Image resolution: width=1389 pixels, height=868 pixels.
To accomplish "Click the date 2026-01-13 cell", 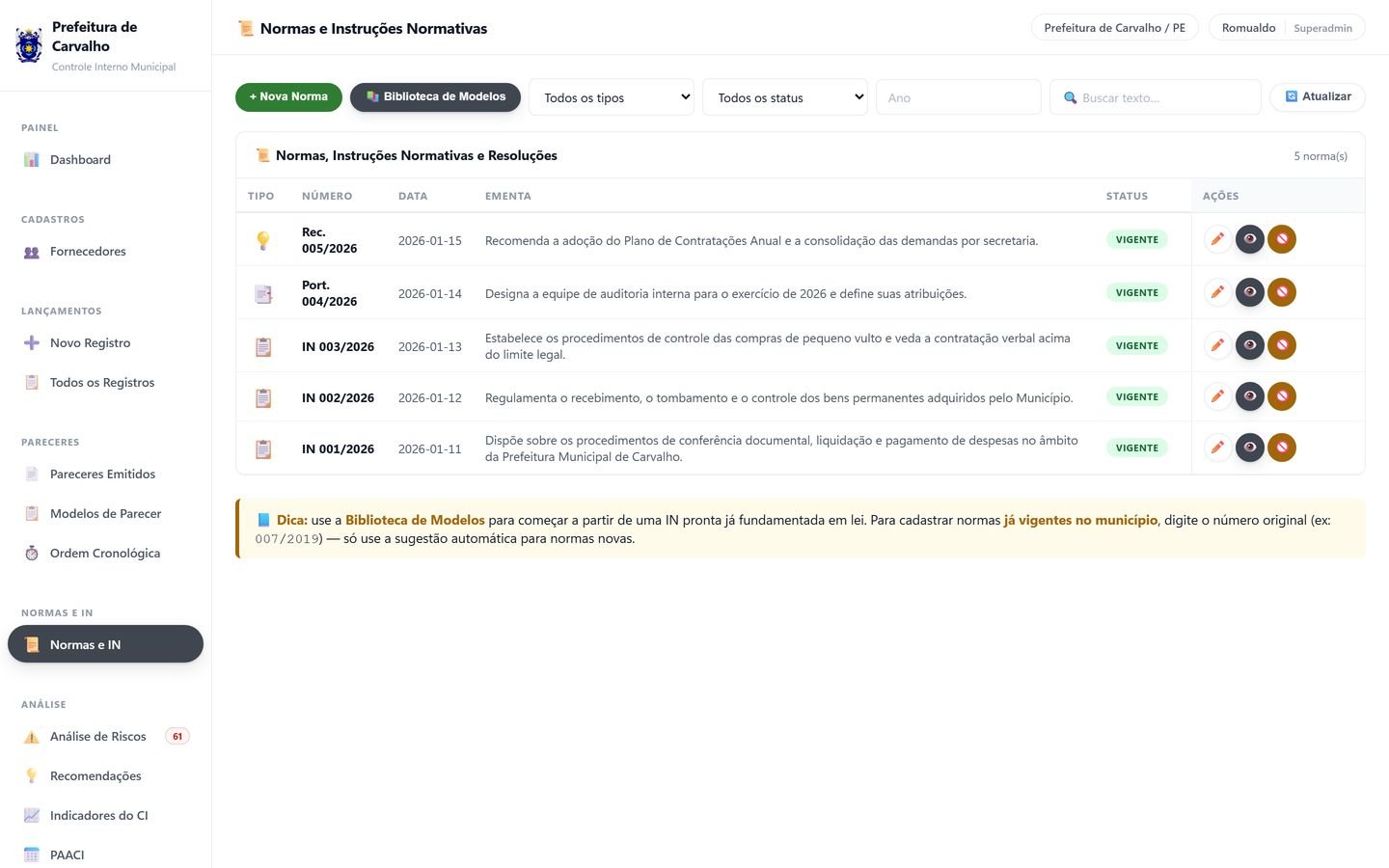I will pos(430,346).
